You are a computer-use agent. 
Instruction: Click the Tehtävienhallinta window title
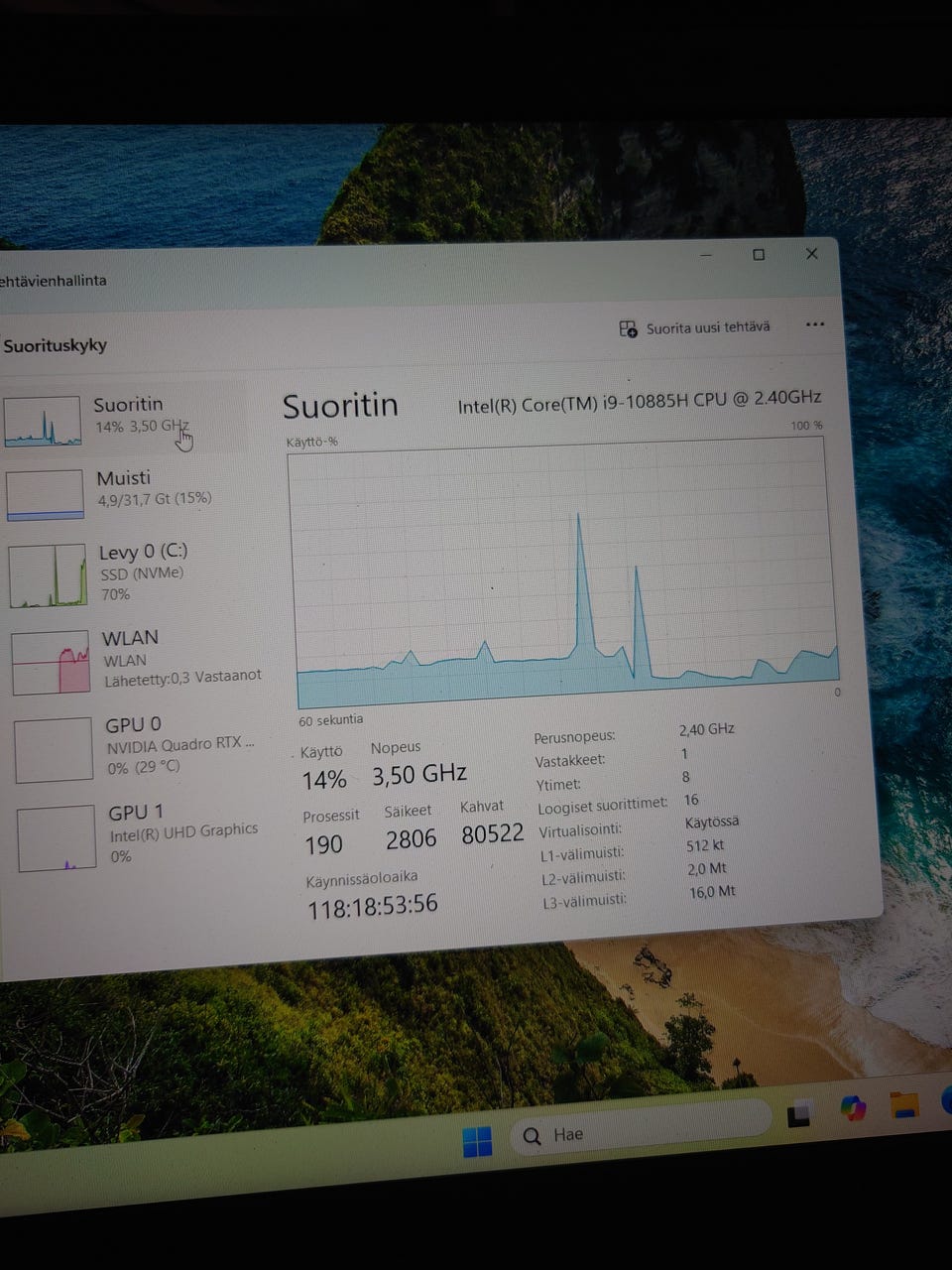(54, 281)
